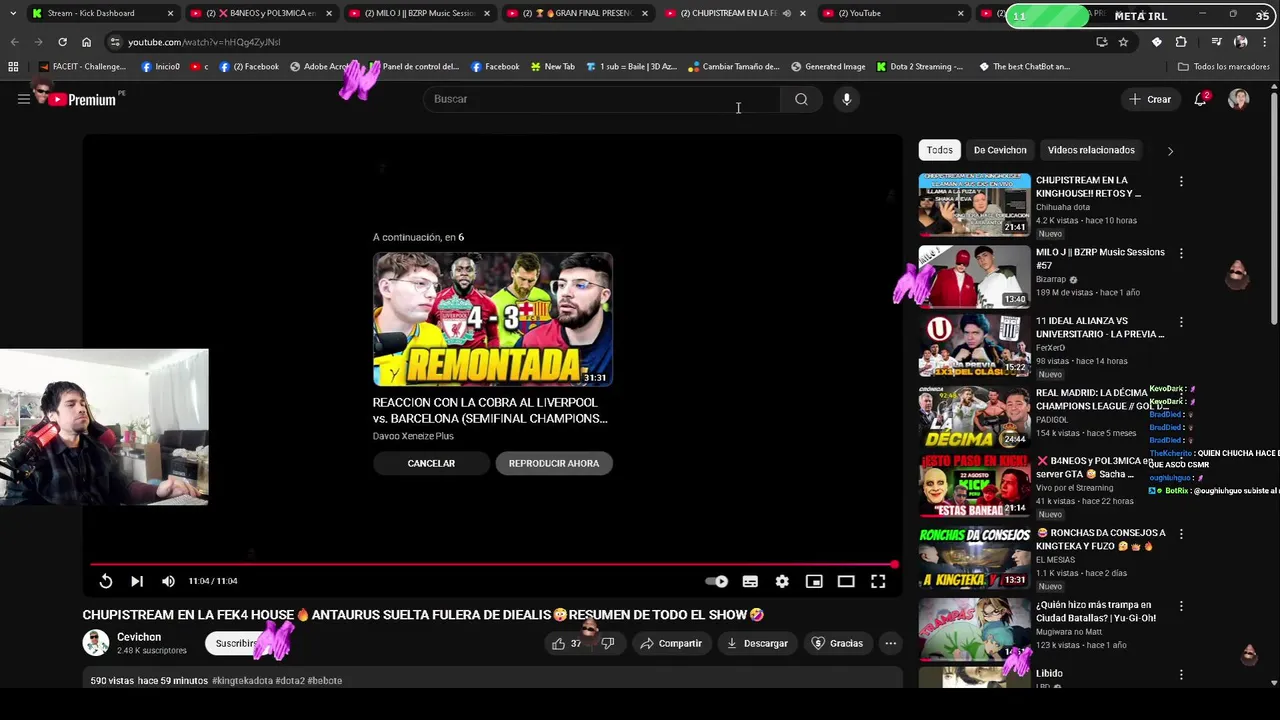The image size is (1280, 720).
Task: Open the Remontada next-video thumbnail
Action: click(x=493, y=319)
